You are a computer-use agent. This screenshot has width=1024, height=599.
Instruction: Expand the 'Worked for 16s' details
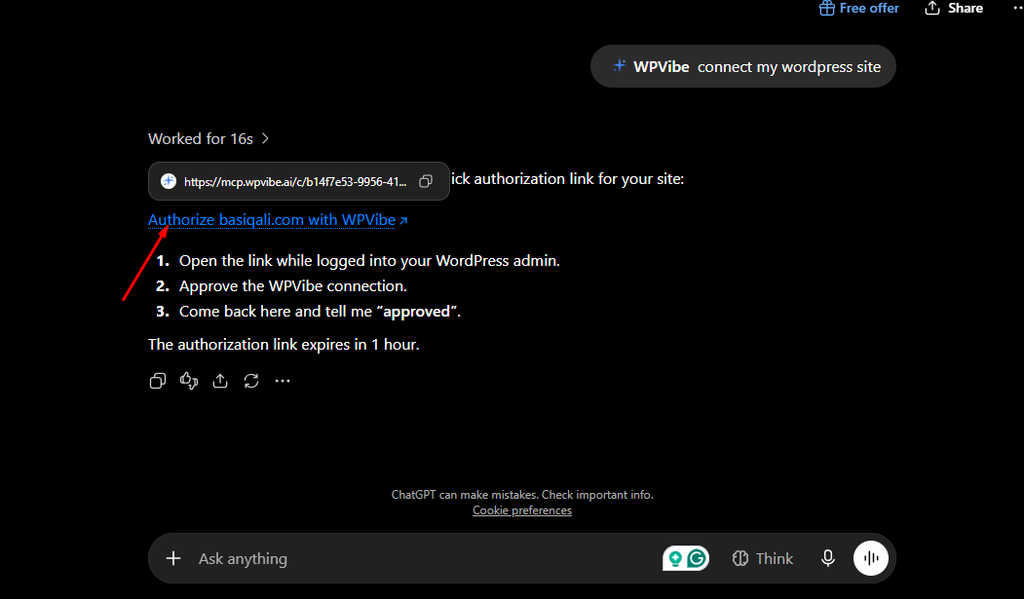click(x=208, y=138)
